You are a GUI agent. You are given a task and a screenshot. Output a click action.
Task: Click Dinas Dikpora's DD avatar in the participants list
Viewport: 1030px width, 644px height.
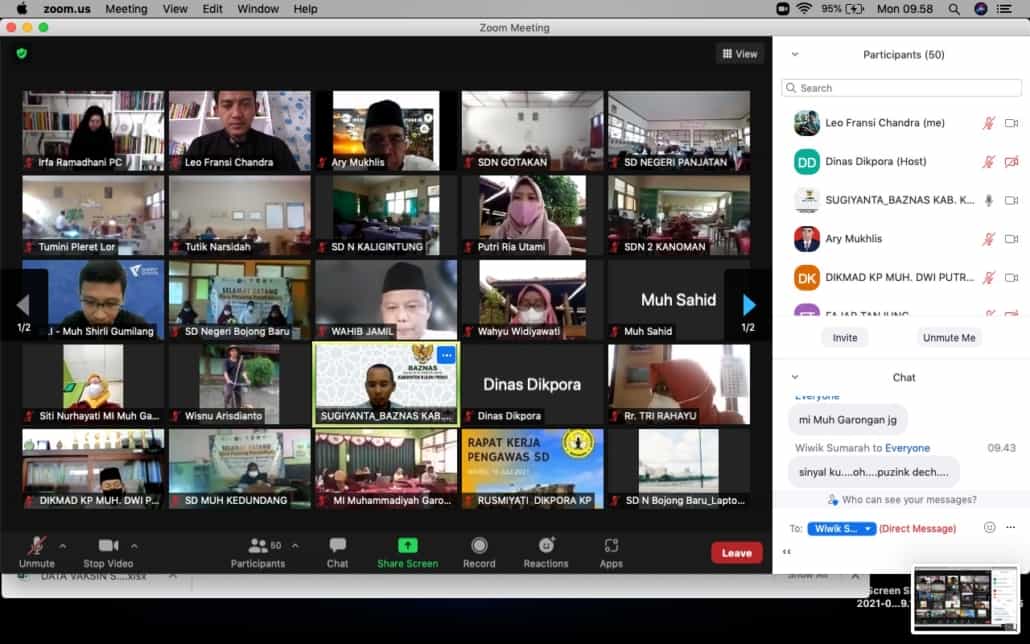point(807,162)
